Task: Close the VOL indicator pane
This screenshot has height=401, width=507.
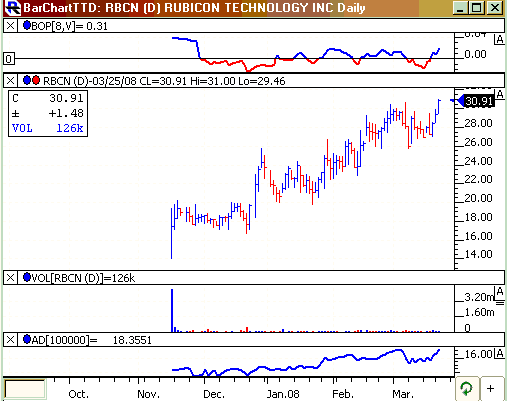Action: point(10,278)
